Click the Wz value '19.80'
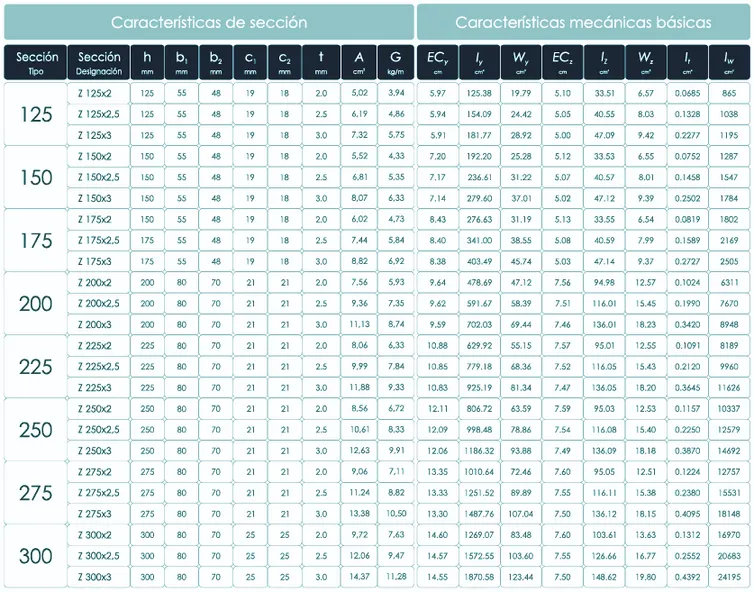The image size is (754, 592). click(646, 577)
